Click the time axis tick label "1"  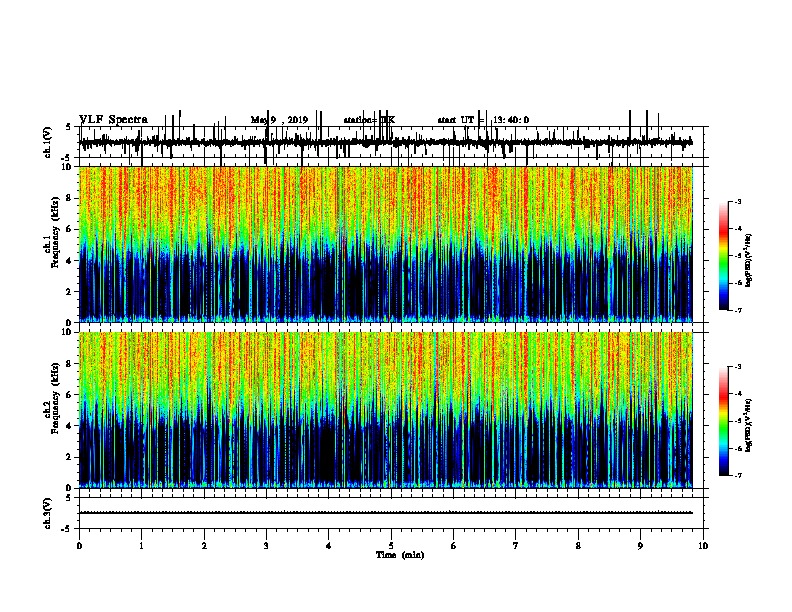[x=141, y=546]
